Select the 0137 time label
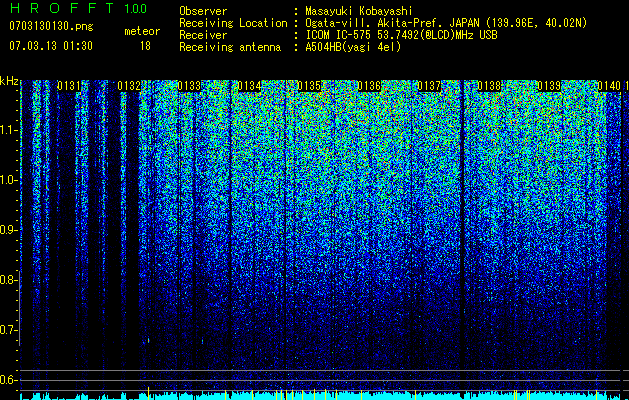 pyautogui.click(x=429, y=86)
